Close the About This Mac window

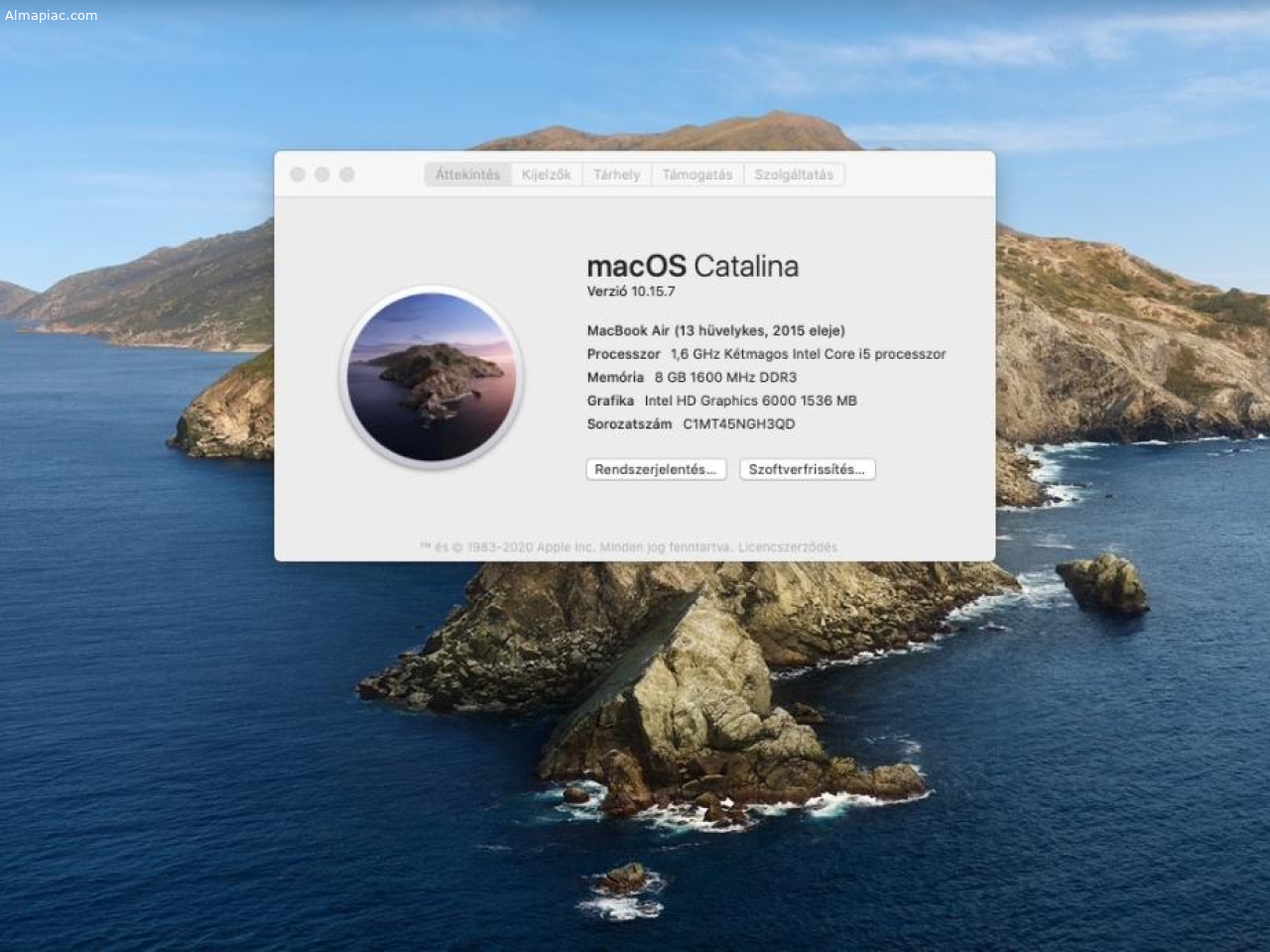298,175
